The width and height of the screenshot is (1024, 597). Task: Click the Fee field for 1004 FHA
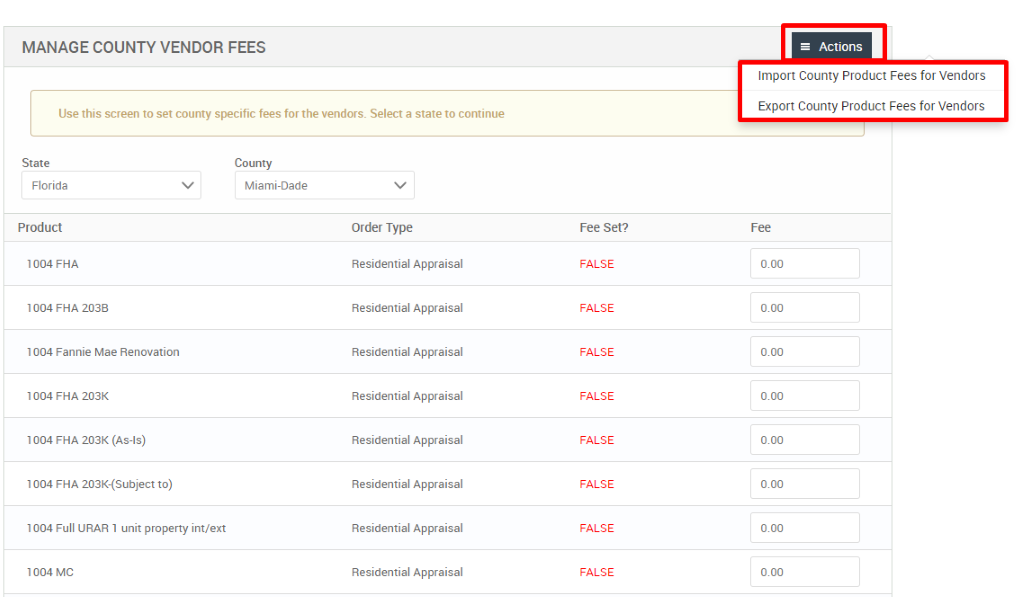click(804, 263)
